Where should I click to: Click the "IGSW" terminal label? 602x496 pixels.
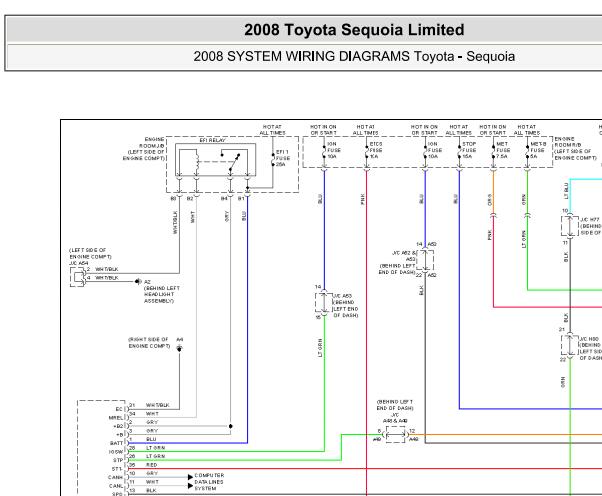coord(116,452)
